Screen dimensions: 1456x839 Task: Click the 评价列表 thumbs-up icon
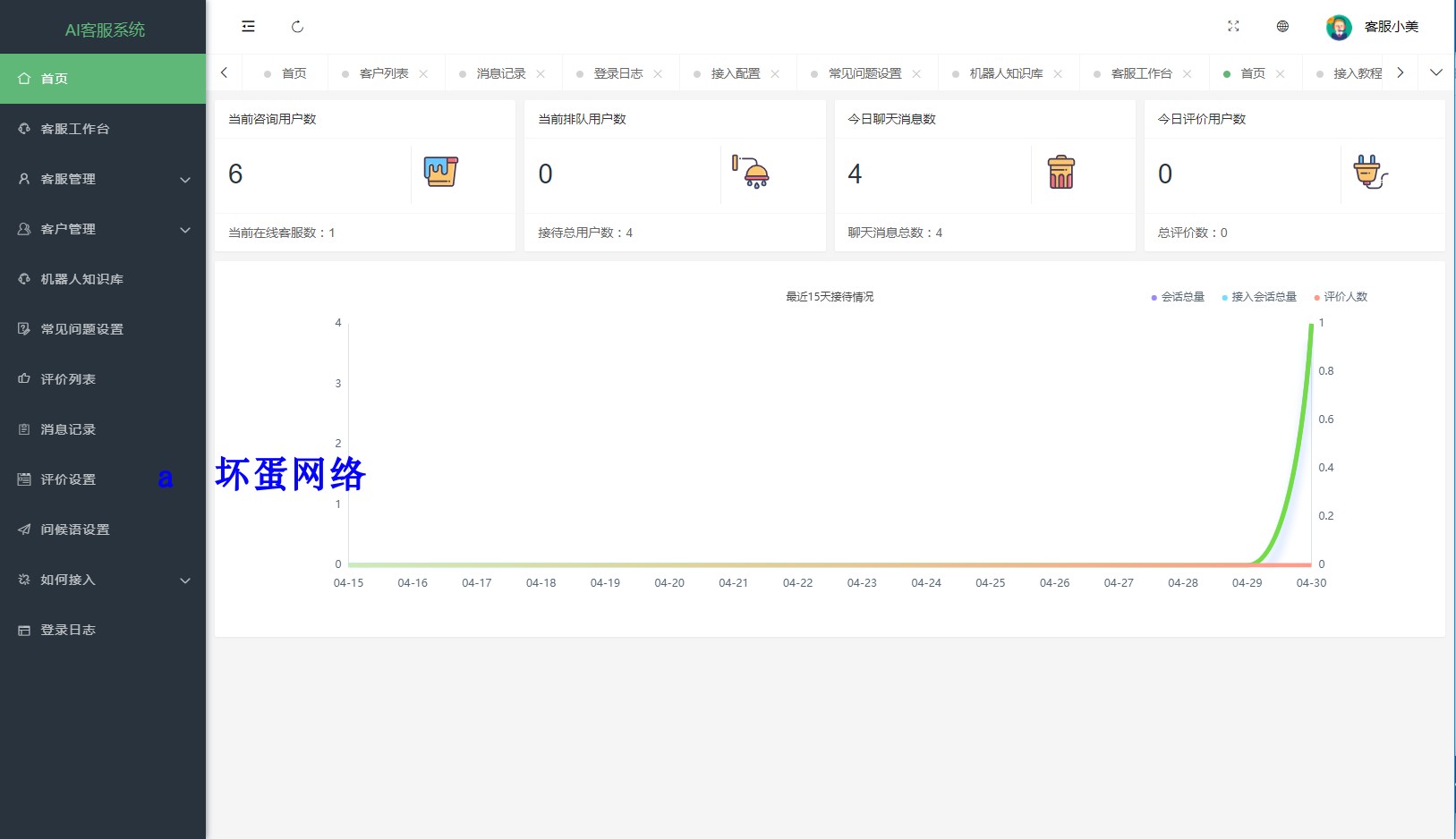tap(24, 379)
